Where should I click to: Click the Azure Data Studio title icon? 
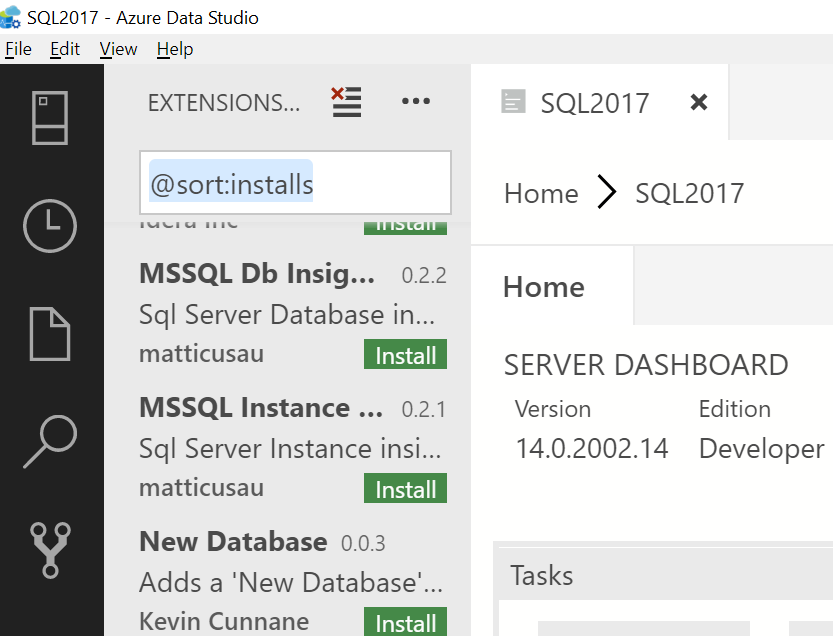(11, 17)
